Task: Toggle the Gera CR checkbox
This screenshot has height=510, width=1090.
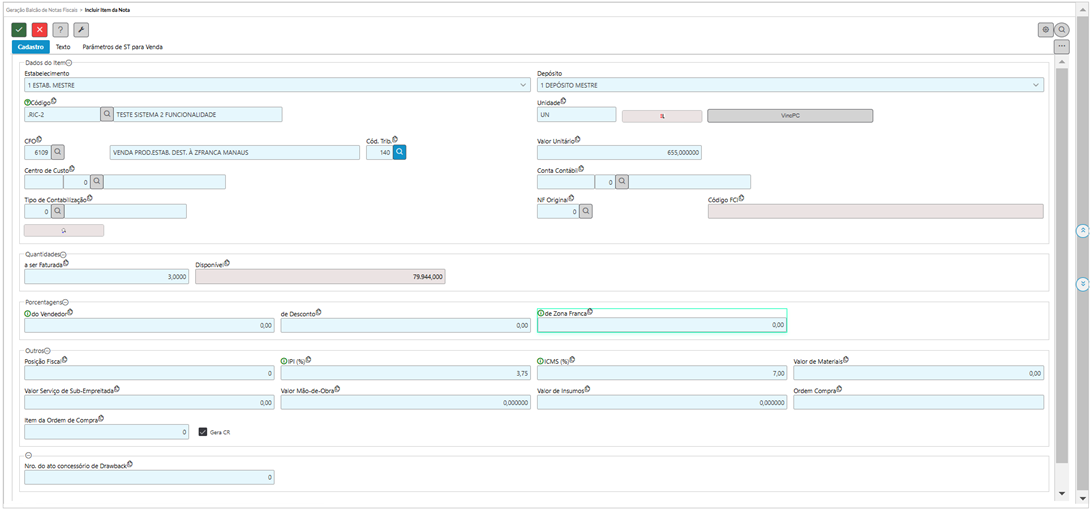Action: 203,432
